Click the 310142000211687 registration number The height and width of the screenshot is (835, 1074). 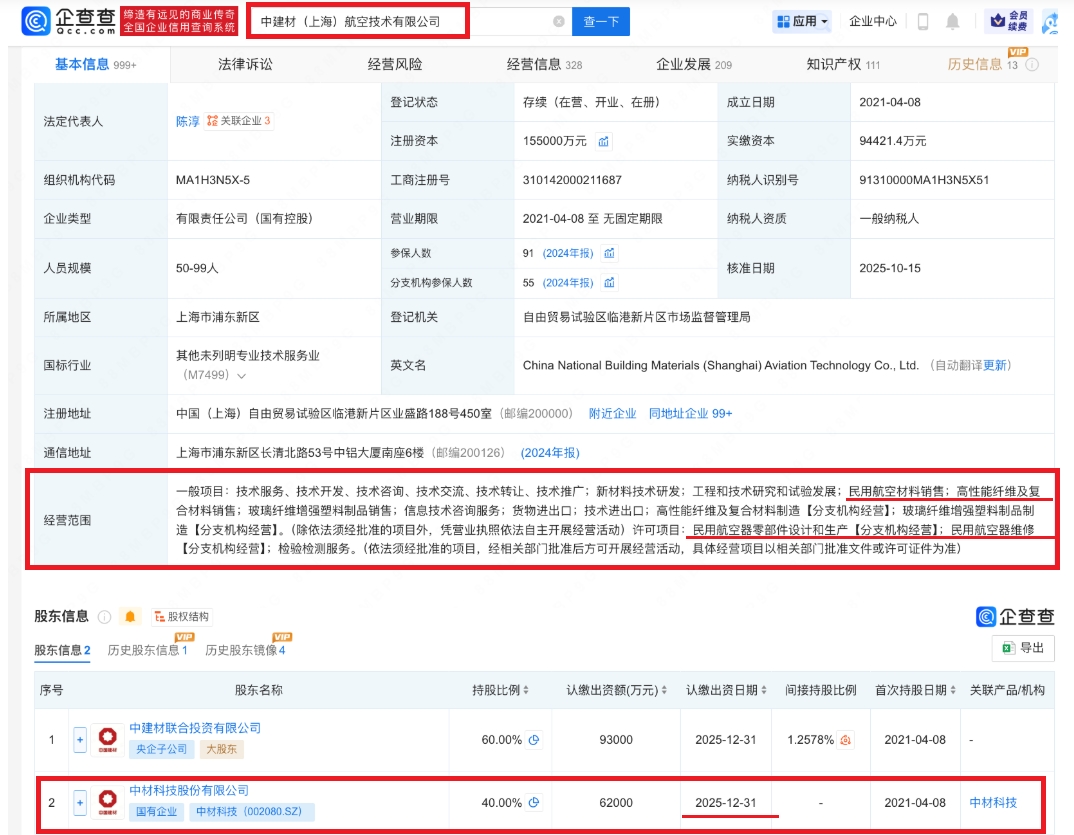[572, 180]
